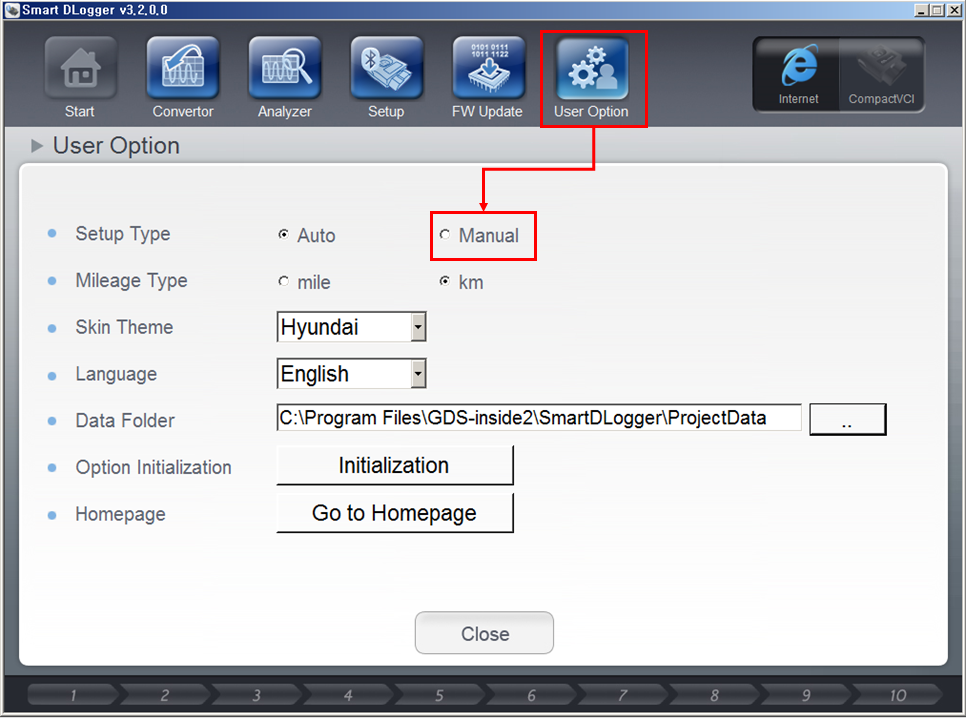966x720 pixels.
Task: Click step 9 in the bottom bar
Action: coord(806,695)
